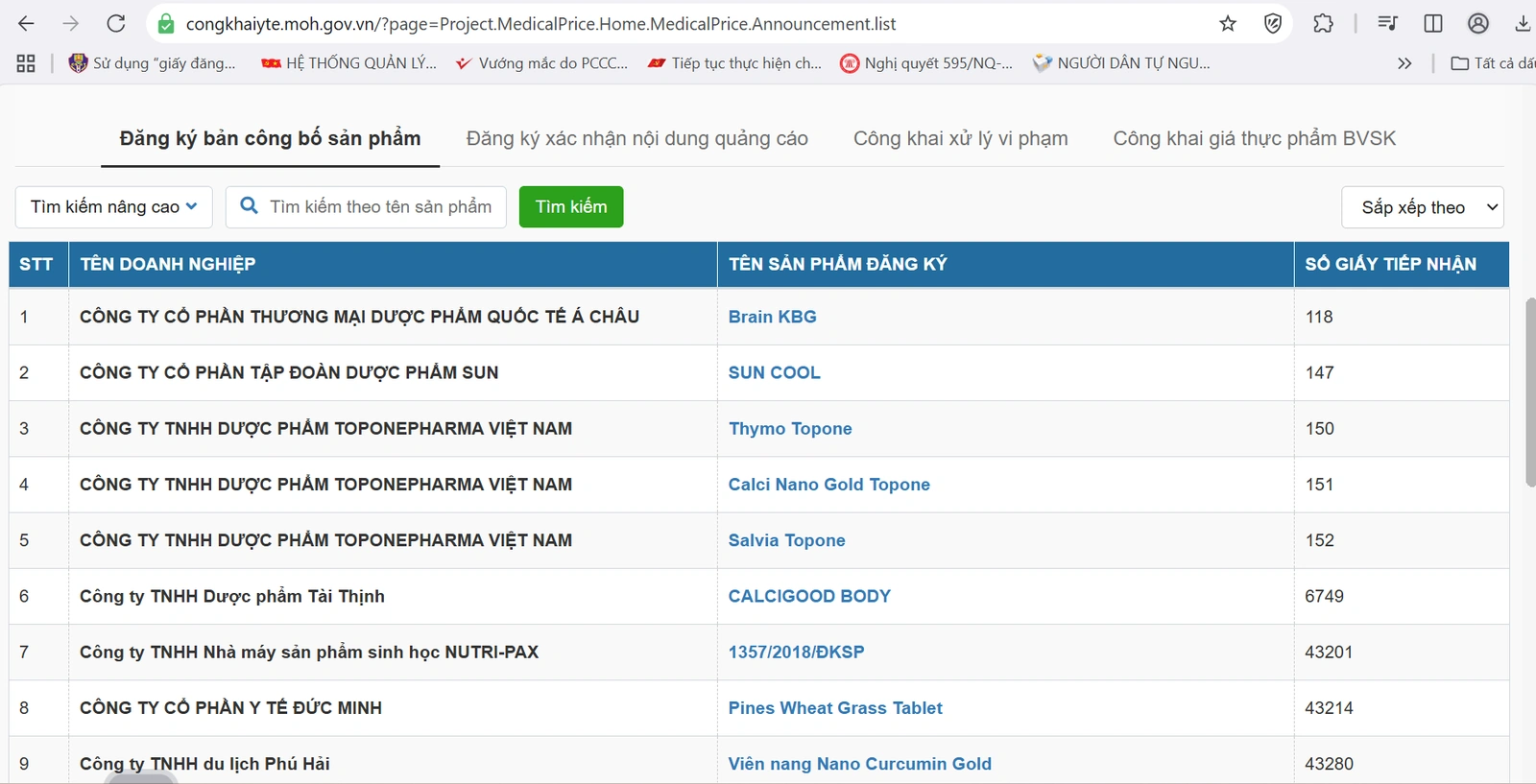Click the product name search field
This screenshot has width=1536, height=784.
380,207
